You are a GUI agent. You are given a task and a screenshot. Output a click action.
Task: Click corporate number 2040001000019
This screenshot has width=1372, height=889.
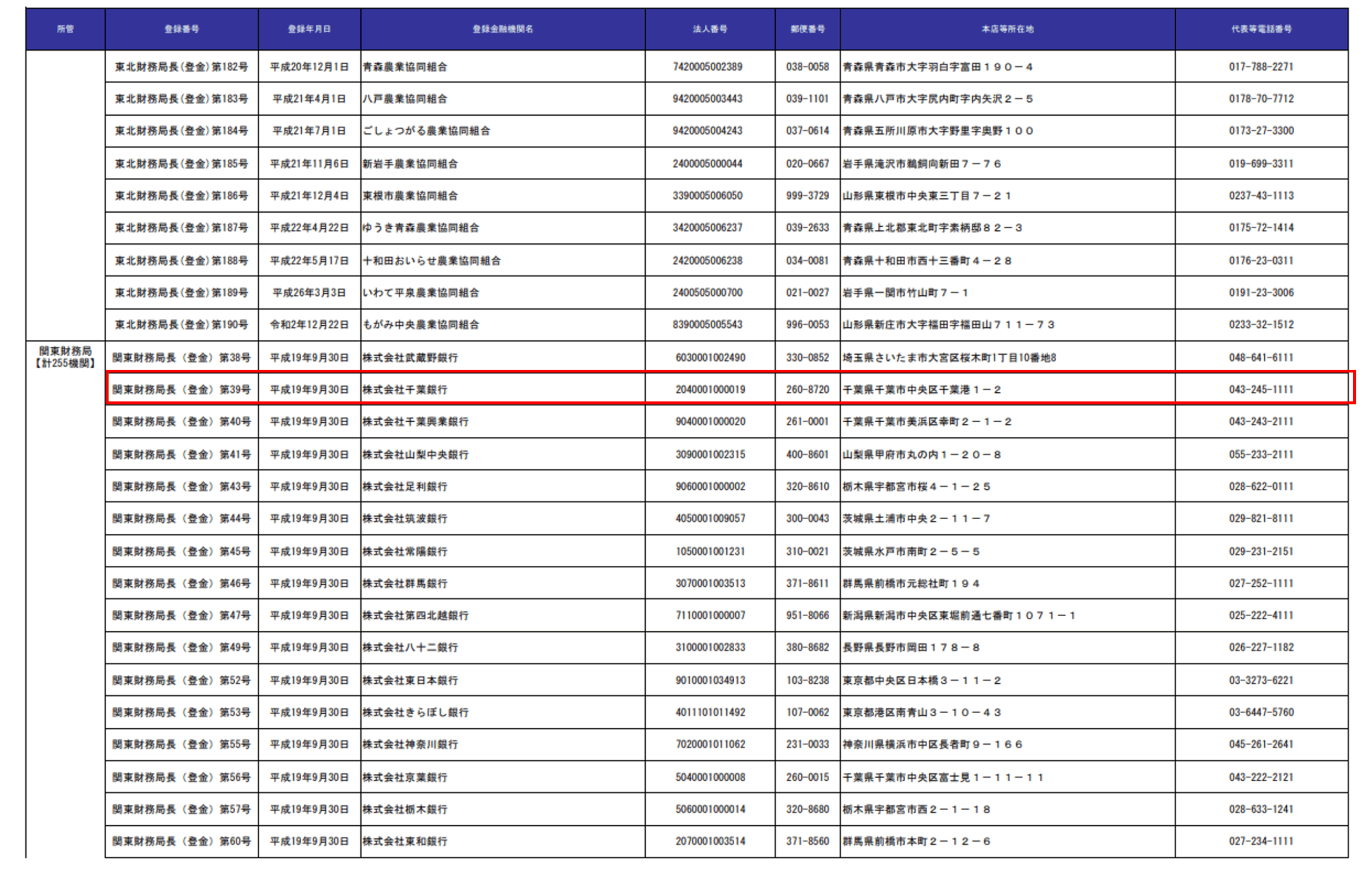710,390
